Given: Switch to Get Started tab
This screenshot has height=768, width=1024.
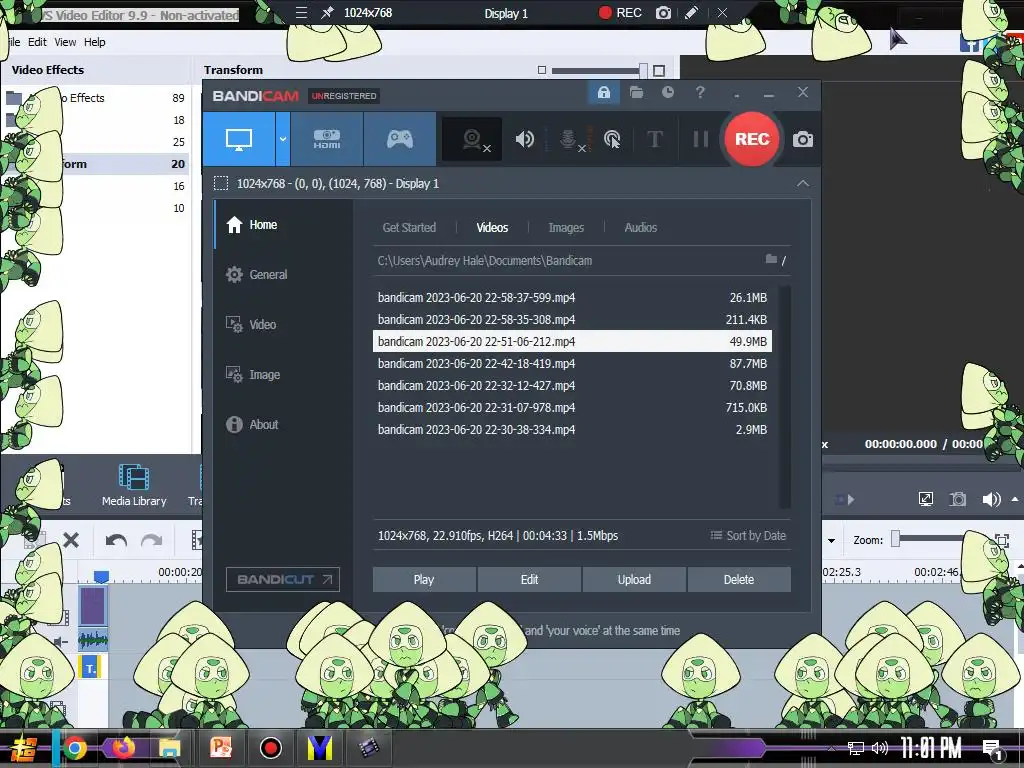Looking at the screenshot, I should click(409, 227).
